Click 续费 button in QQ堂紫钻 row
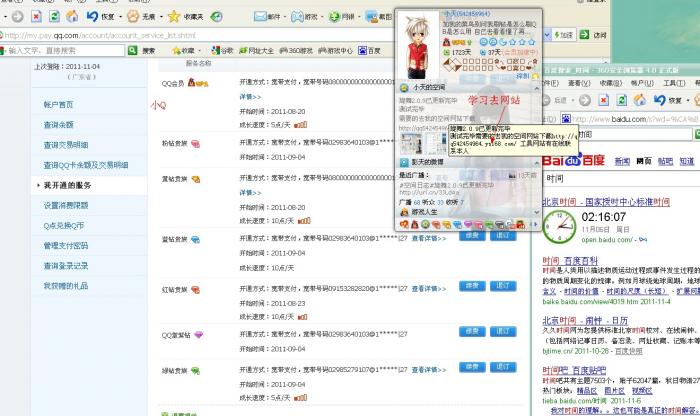 point(472,331)
